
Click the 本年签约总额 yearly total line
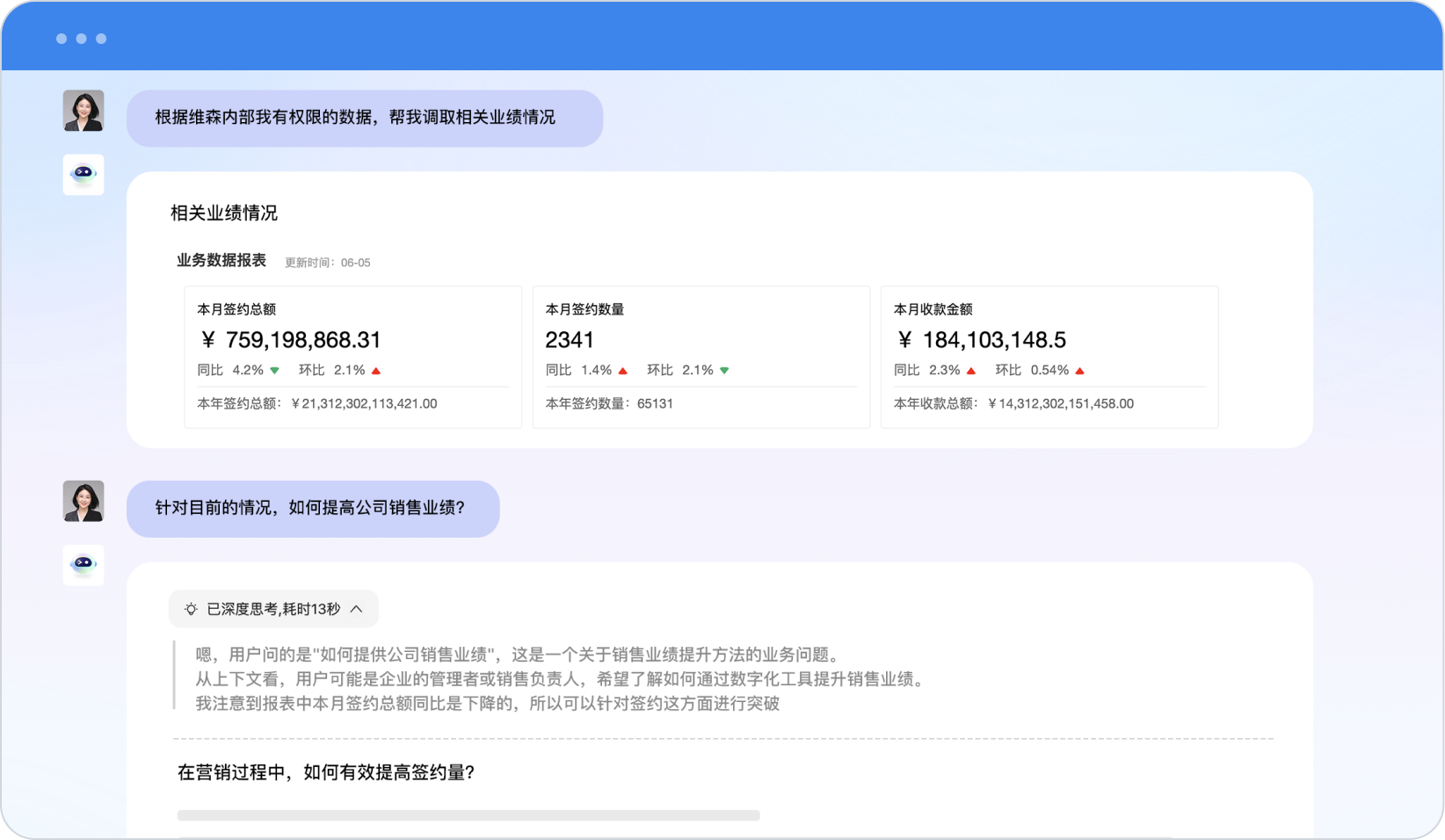coord(317,404)
